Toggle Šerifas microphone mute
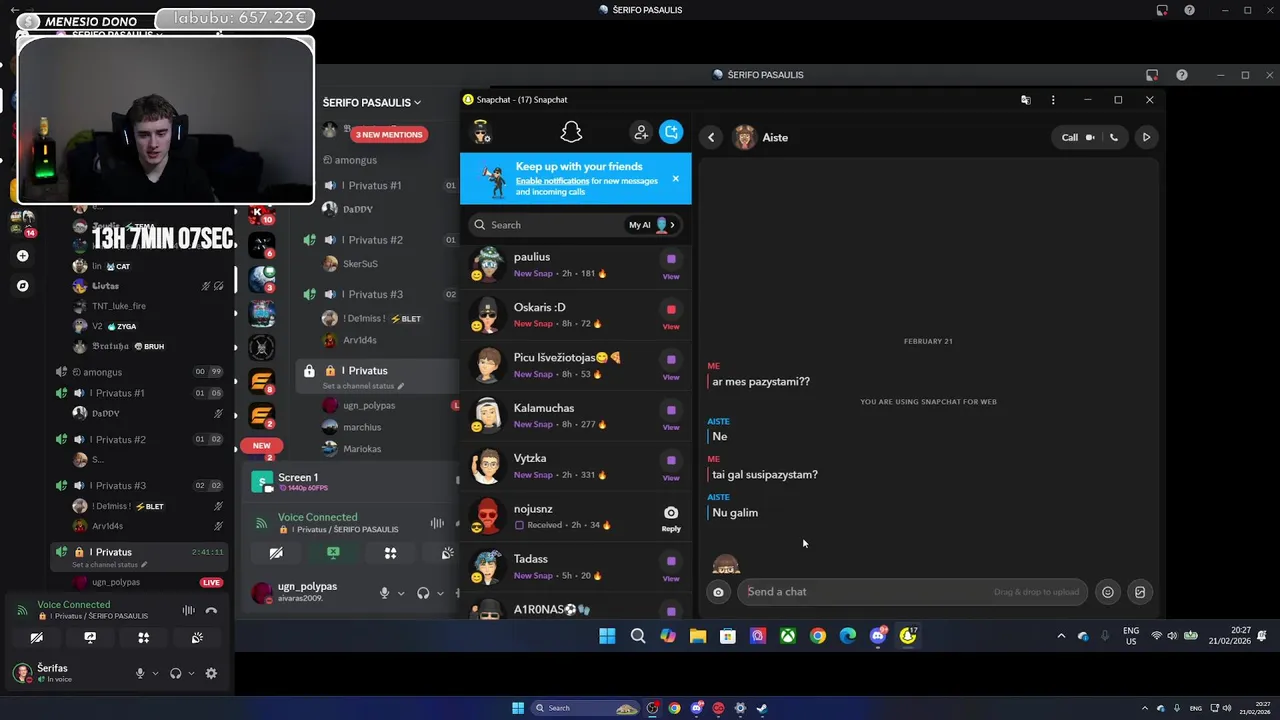Screen dimensions: 1280x720 click(140, 674)
